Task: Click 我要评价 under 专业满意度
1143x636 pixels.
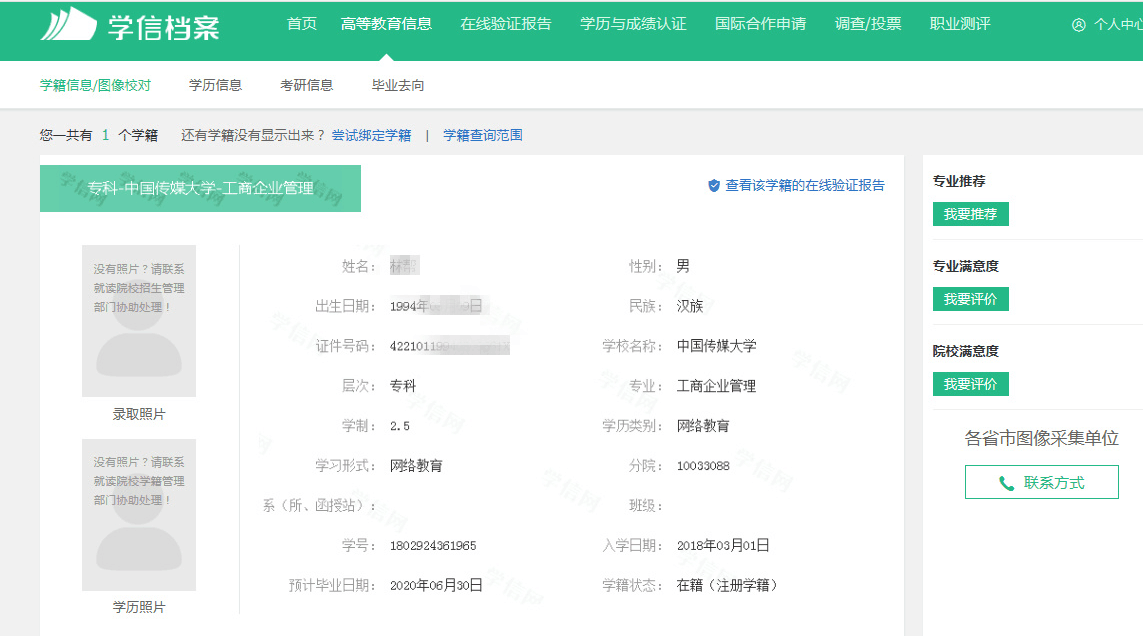Action: click(x=970, y=299)
